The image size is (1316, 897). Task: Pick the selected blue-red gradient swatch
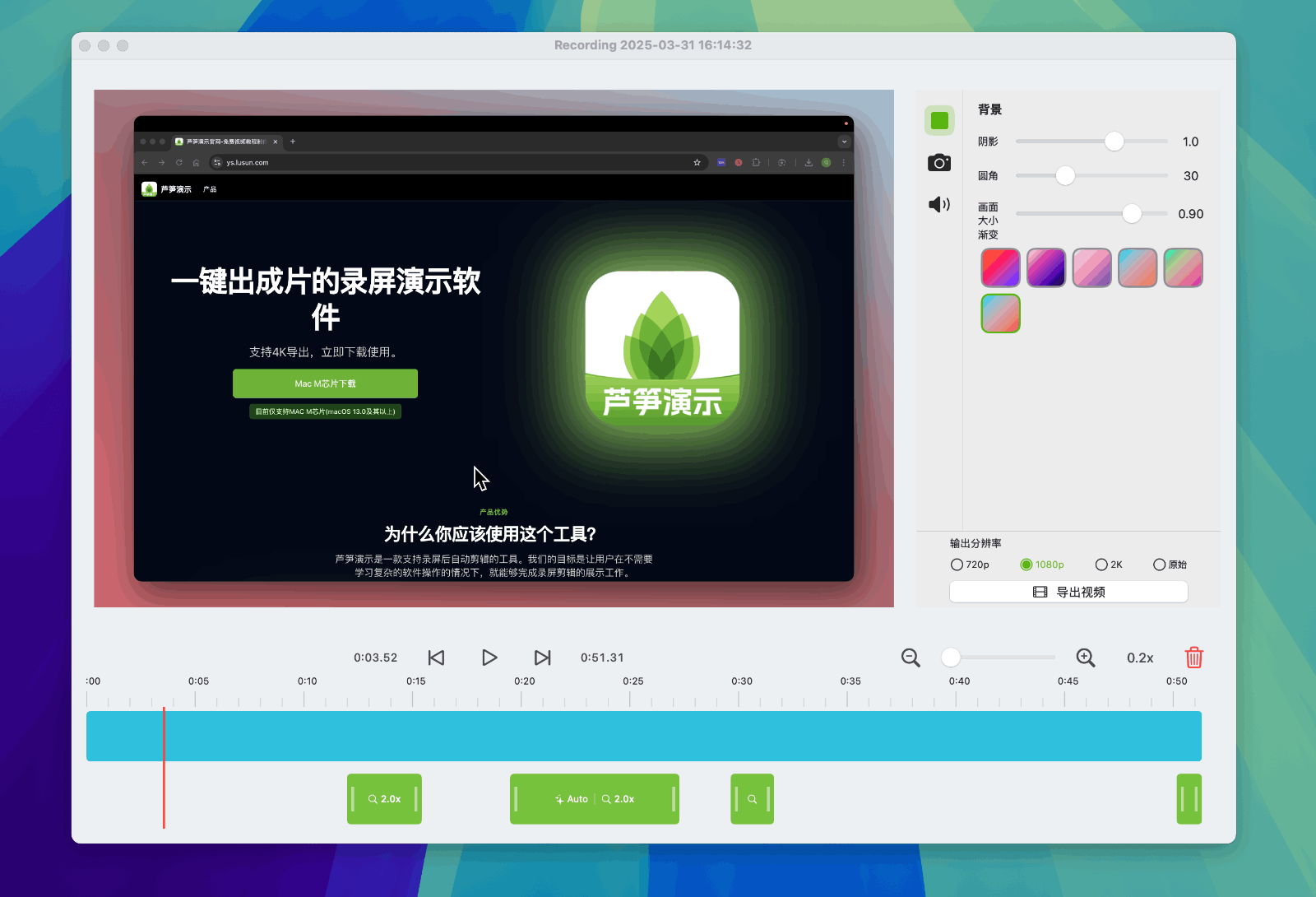[1001, 314]
